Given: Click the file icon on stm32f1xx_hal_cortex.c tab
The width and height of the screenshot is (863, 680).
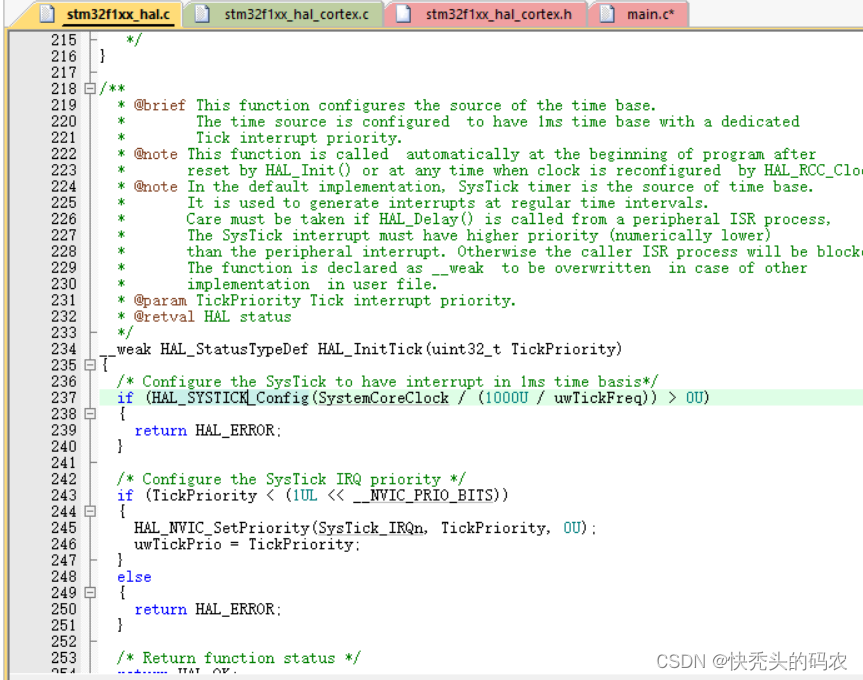Looking at the screenshot, I should coord(200,15).
